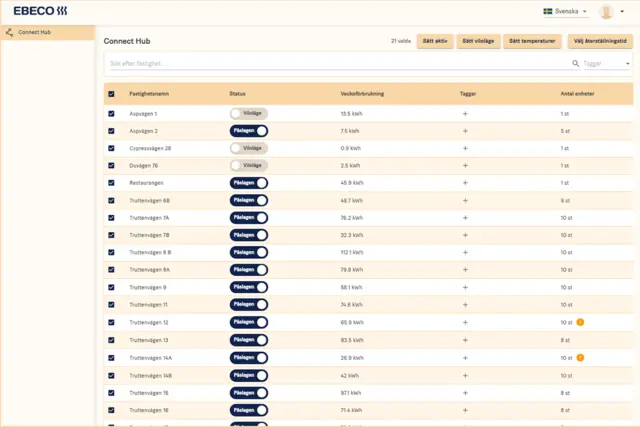640x427 pixels.
Task: Open the Svenska language dropdown
Action: pyautogui.click(x=565, y=11)
